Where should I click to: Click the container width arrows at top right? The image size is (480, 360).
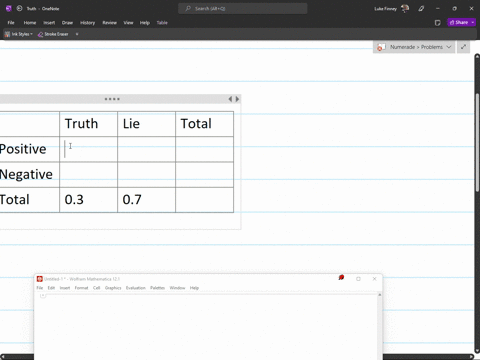234,99
